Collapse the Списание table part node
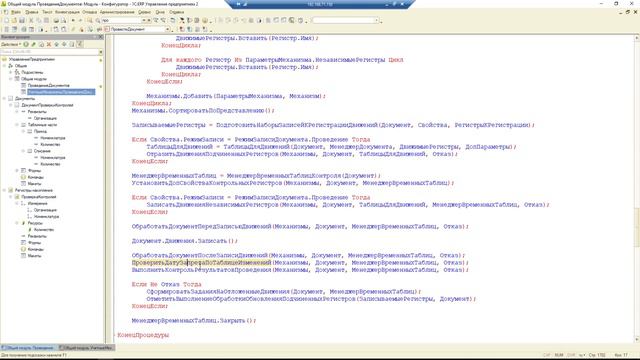 (x=24, y=151)
